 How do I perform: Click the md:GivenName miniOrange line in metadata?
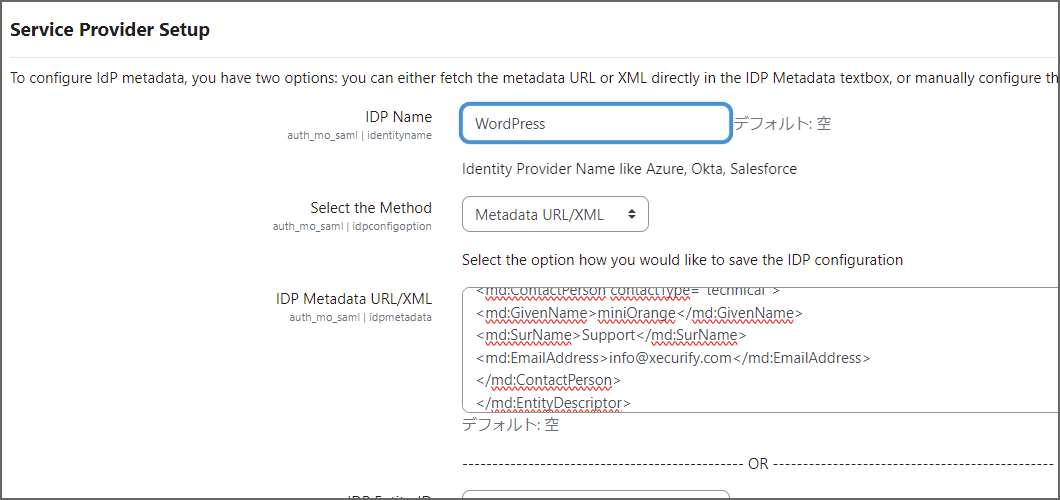click(639, 313)
